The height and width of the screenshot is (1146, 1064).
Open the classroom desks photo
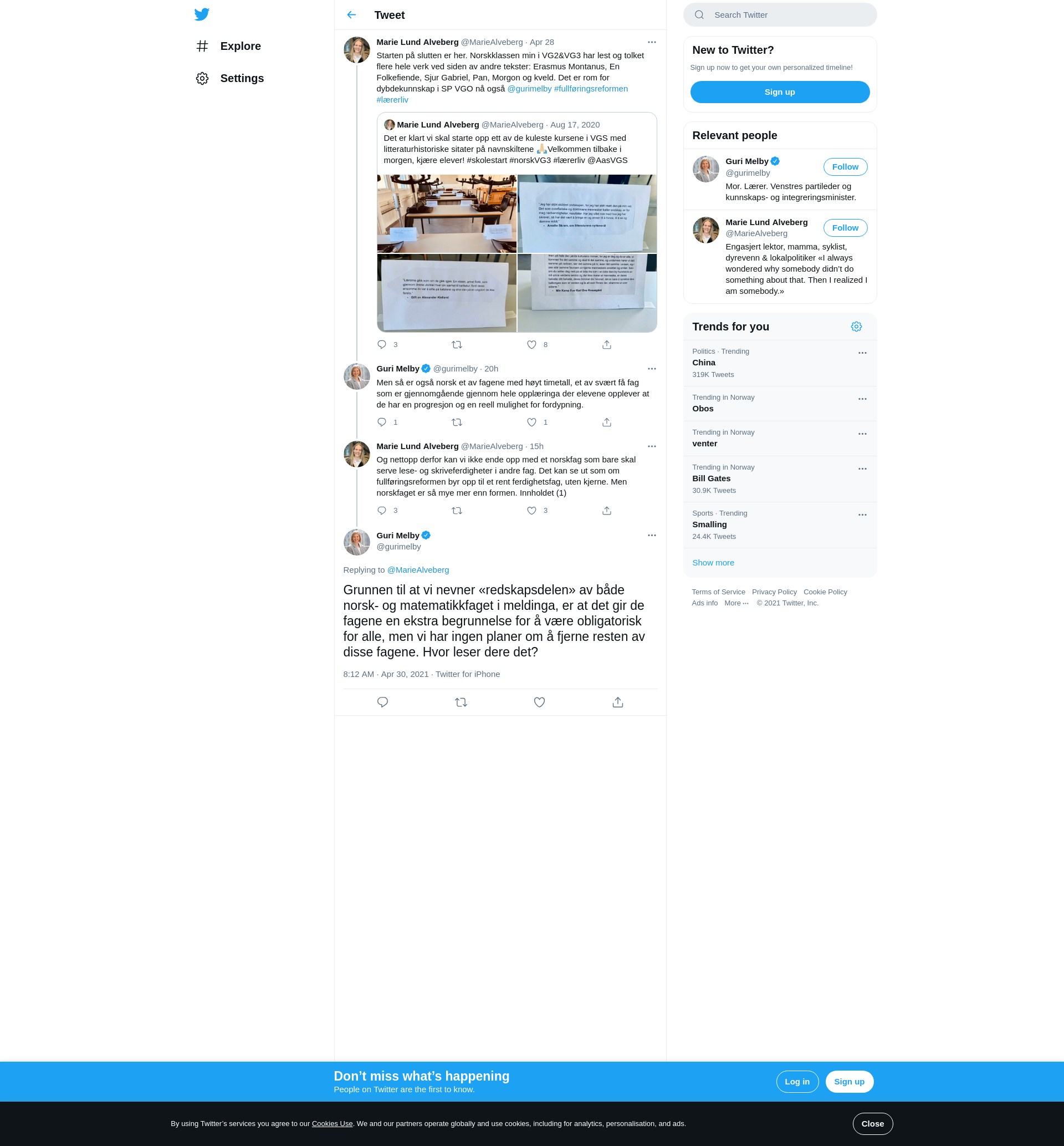pyautogui.click(x=446, y=213)
